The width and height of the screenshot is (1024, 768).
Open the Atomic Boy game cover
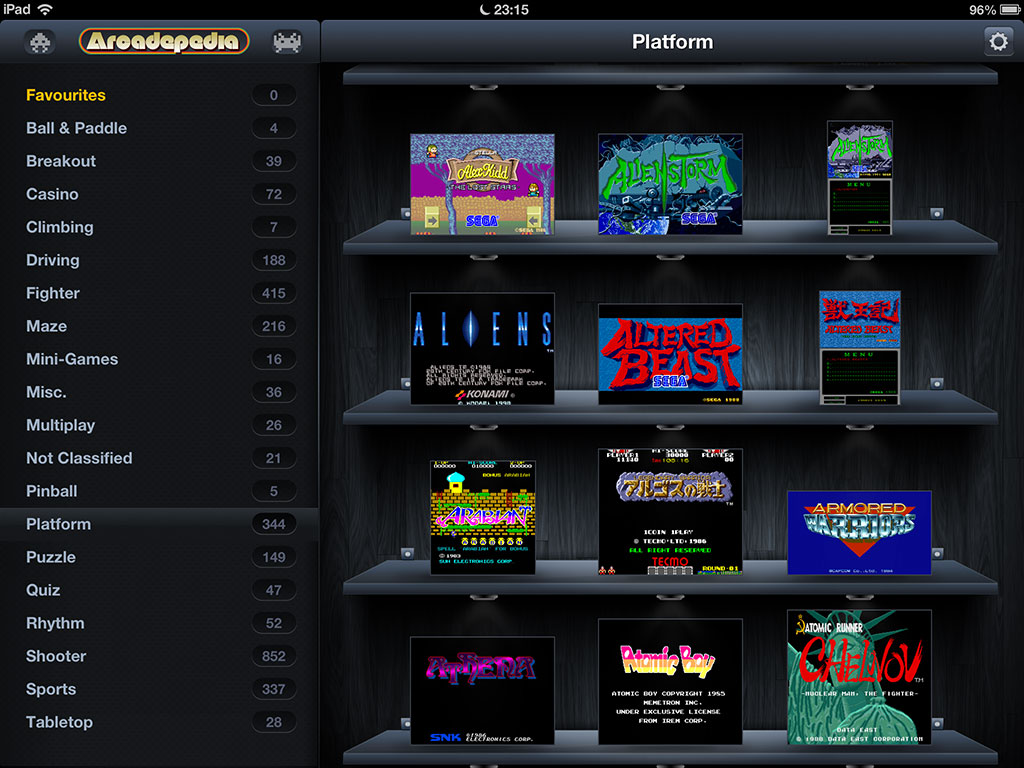[670, 681]
